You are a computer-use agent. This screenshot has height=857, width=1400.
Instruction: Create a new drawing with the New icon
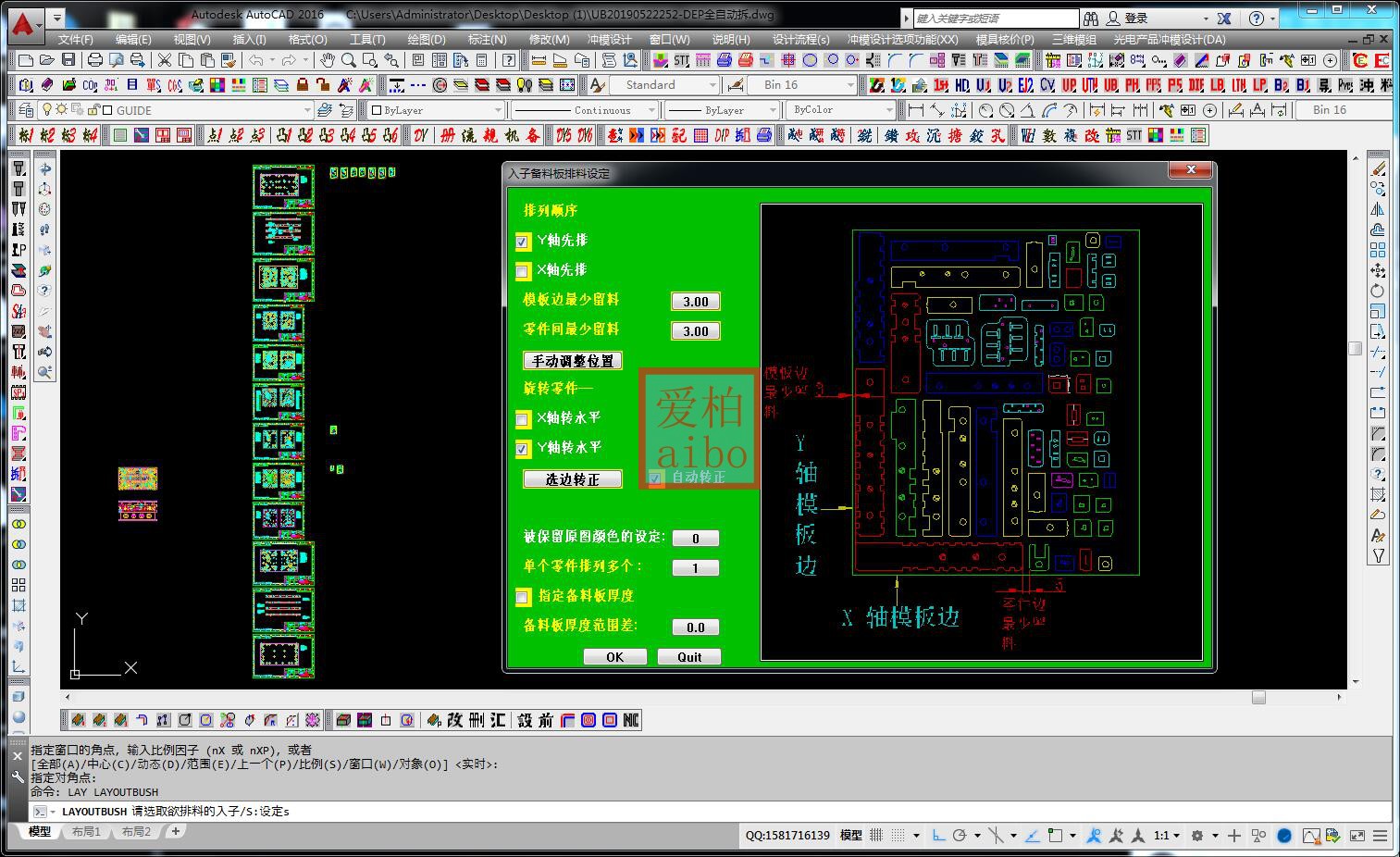(26, 60)
